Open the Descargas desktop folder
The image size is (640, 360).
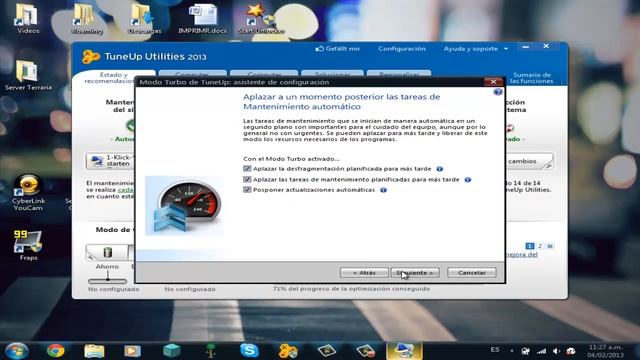[x=144, y=18]
